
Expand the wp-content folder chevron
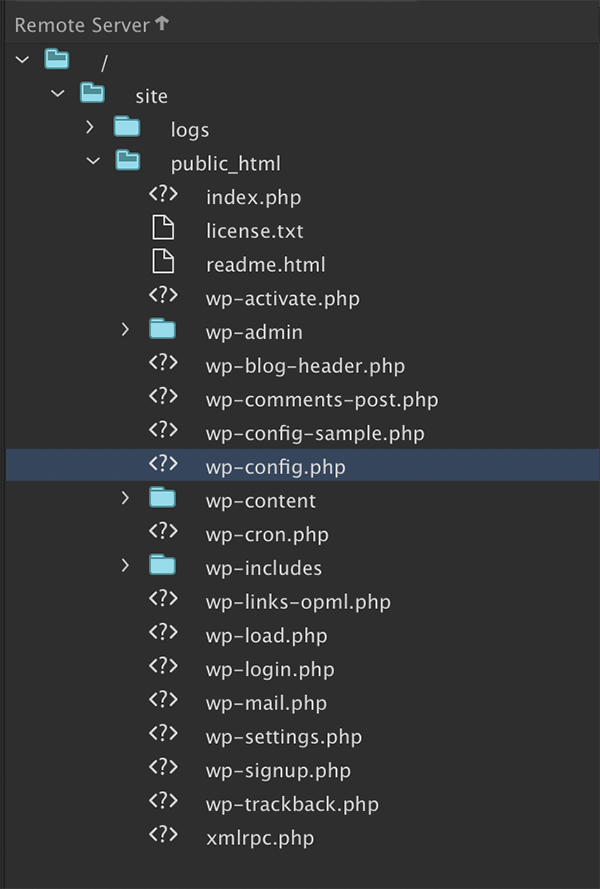pos(125,500)
